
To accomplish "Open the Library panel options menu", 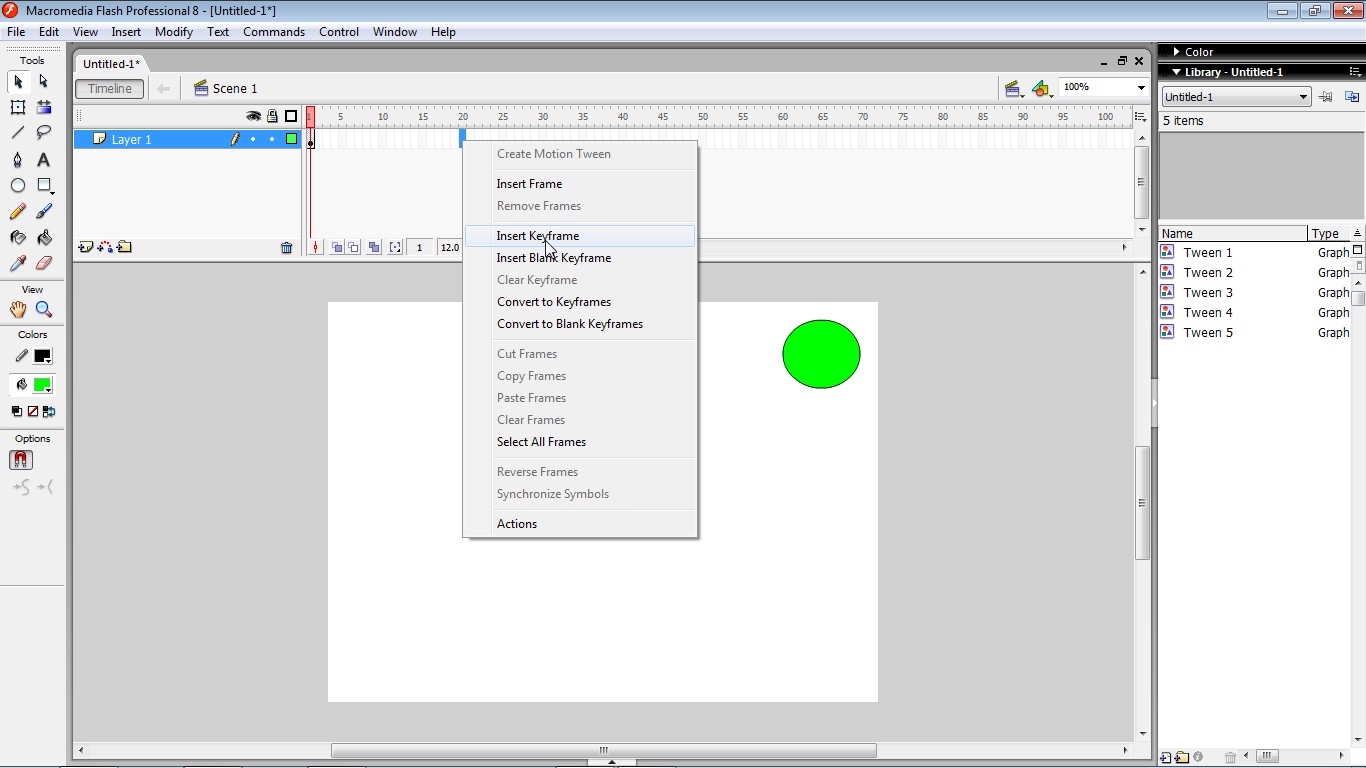I will coord(1356,72).
